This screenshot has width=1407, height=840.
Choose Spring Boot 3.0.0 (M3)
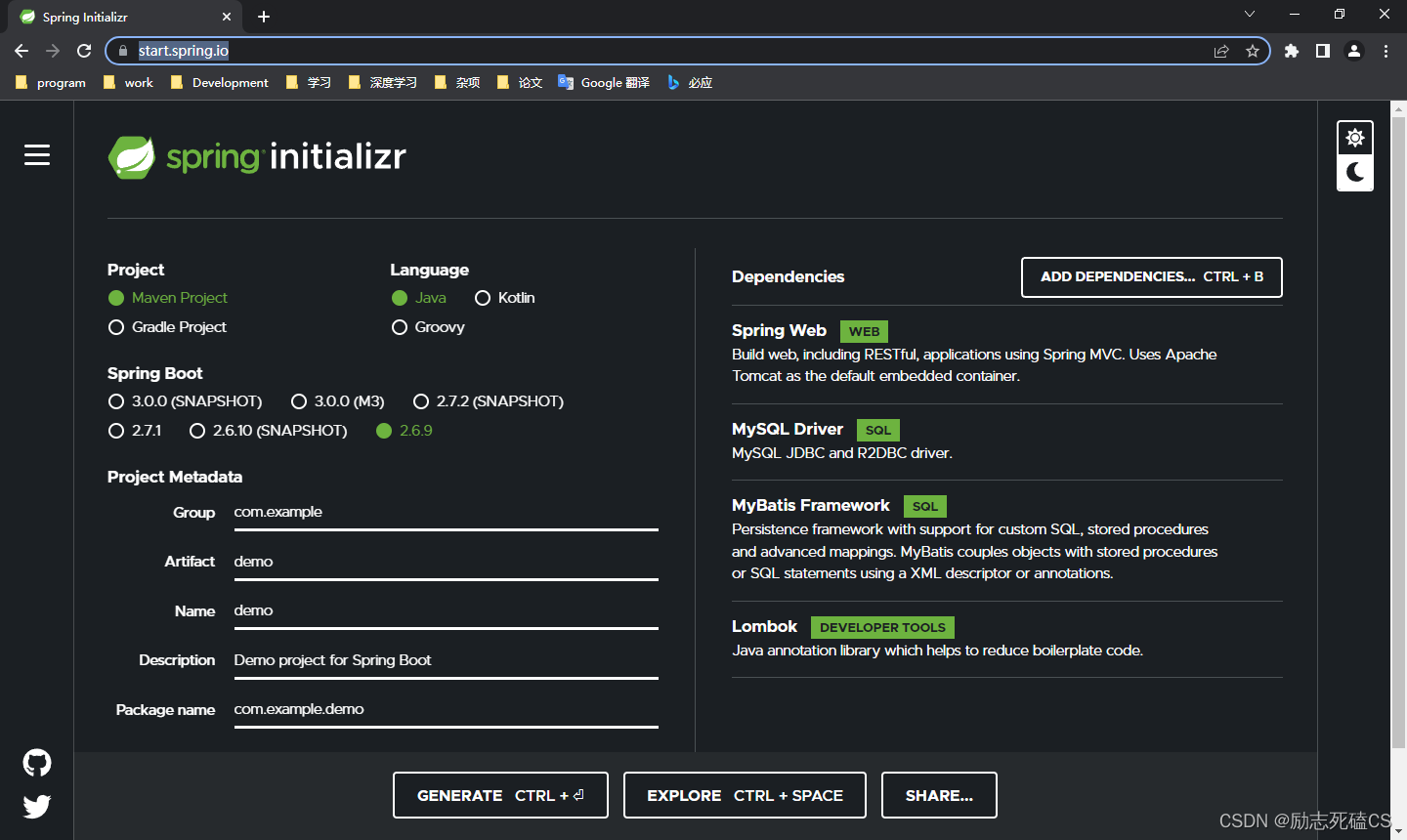338,401
